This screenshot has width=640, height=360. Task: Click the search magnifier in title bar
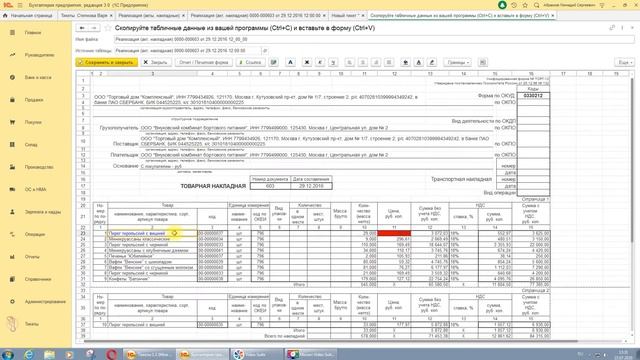[x=536, y=5]
